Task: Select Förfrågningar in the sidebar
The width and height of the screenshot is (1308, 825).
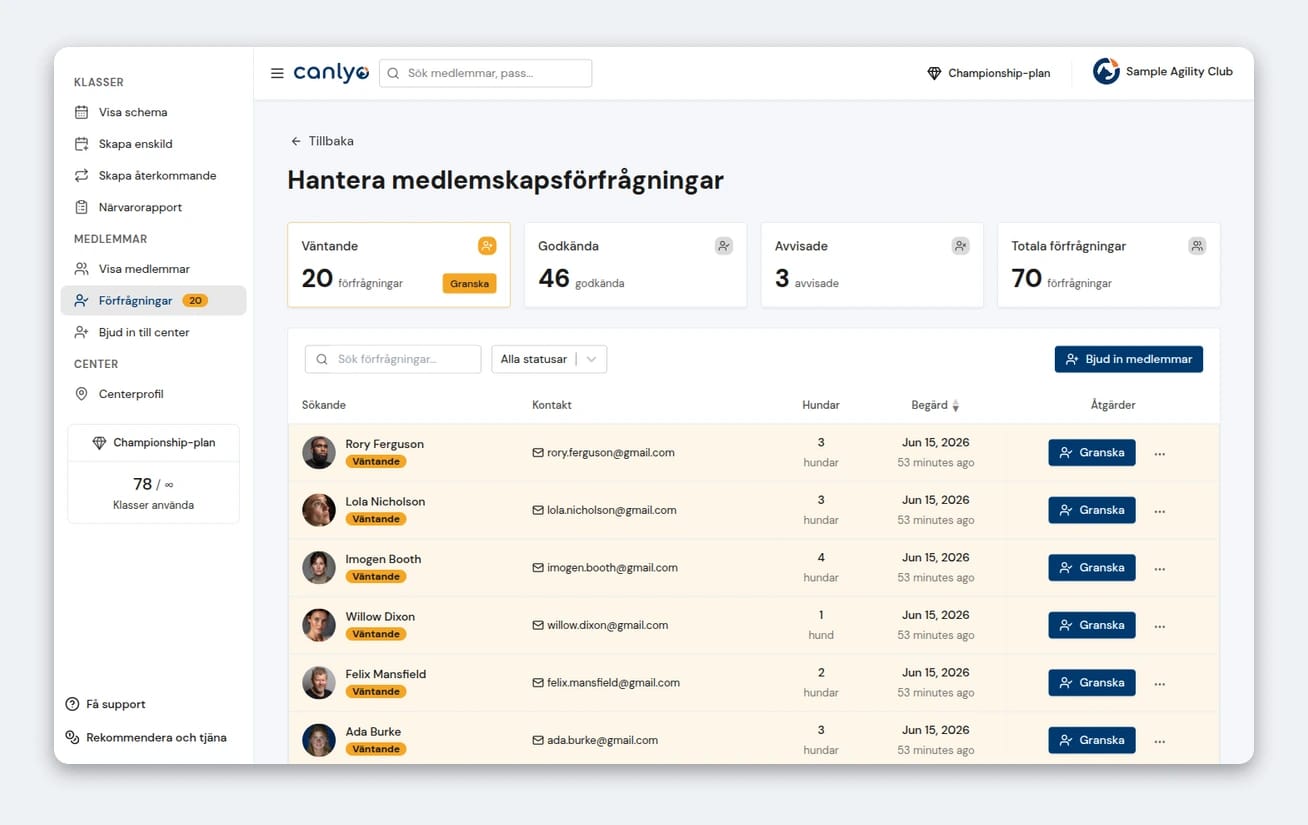Action: pyautogui.click(x=153, y=300)
